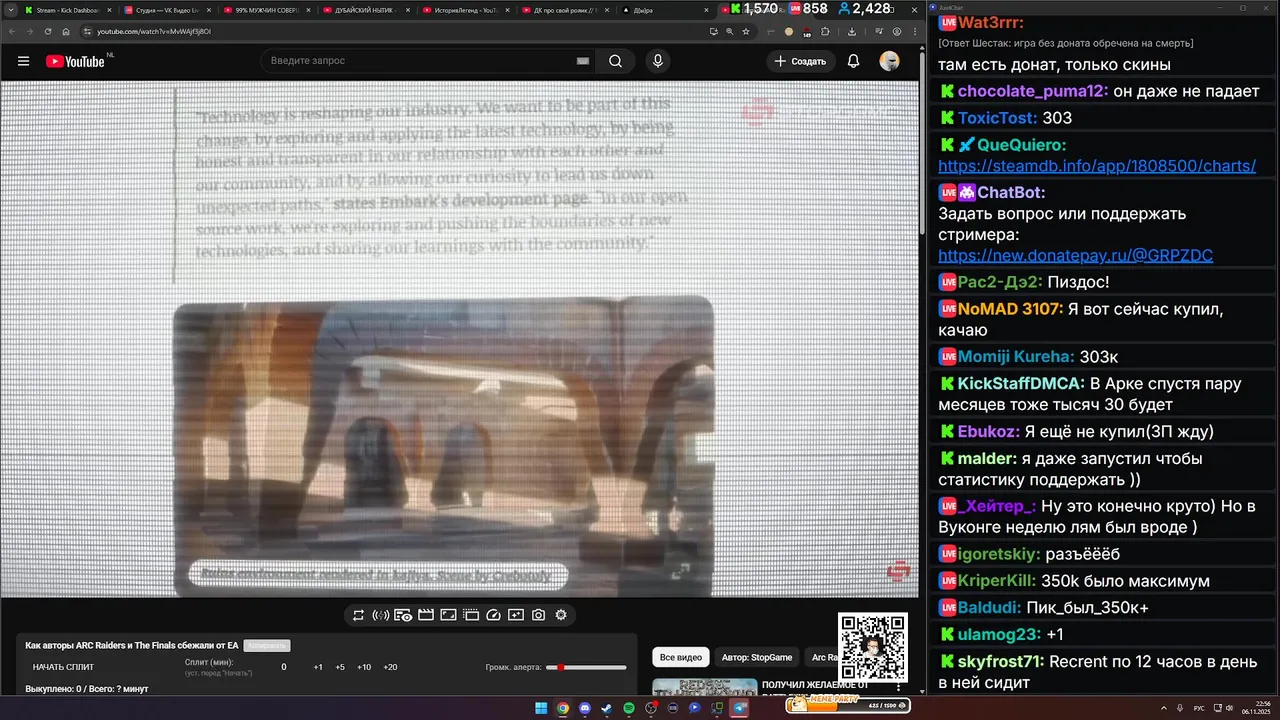Open Discord from the taskbar
Image resolution: width=1280 pixels, height=720 pixels.
585,708
